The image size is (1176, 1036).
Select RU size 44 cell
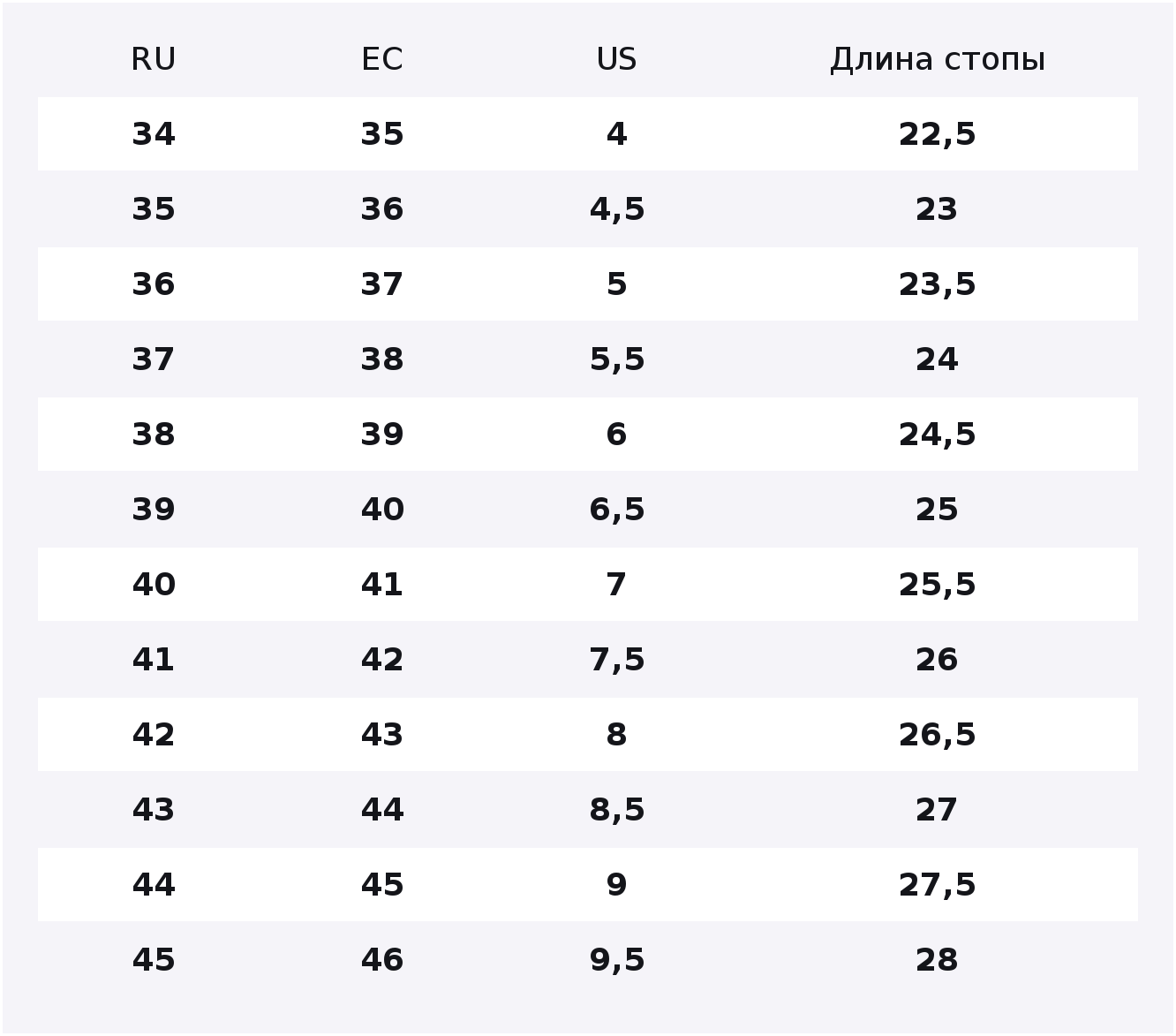154,885
